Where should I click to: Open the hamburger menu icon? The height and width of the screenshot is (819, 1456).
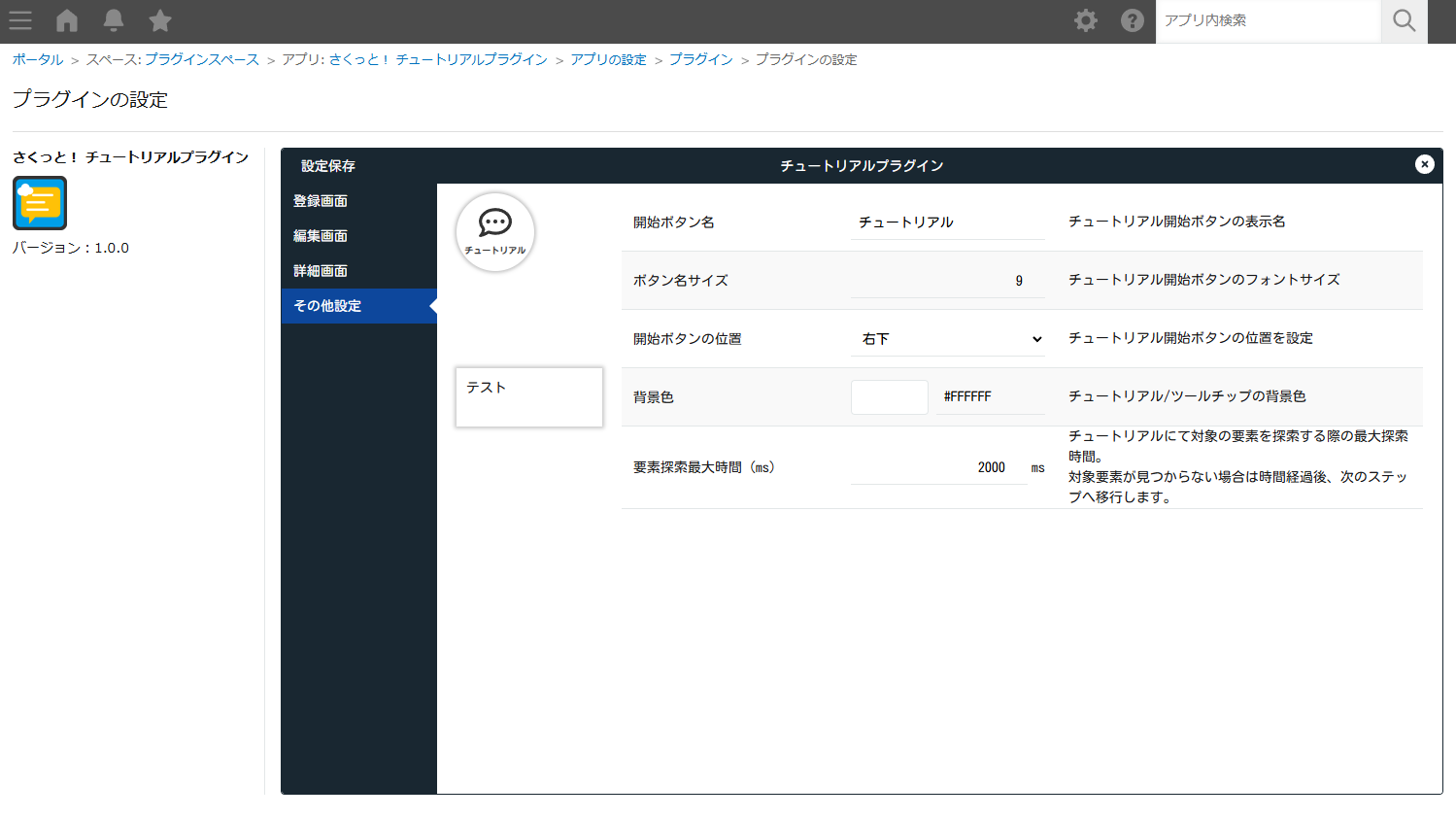[20, 20]
